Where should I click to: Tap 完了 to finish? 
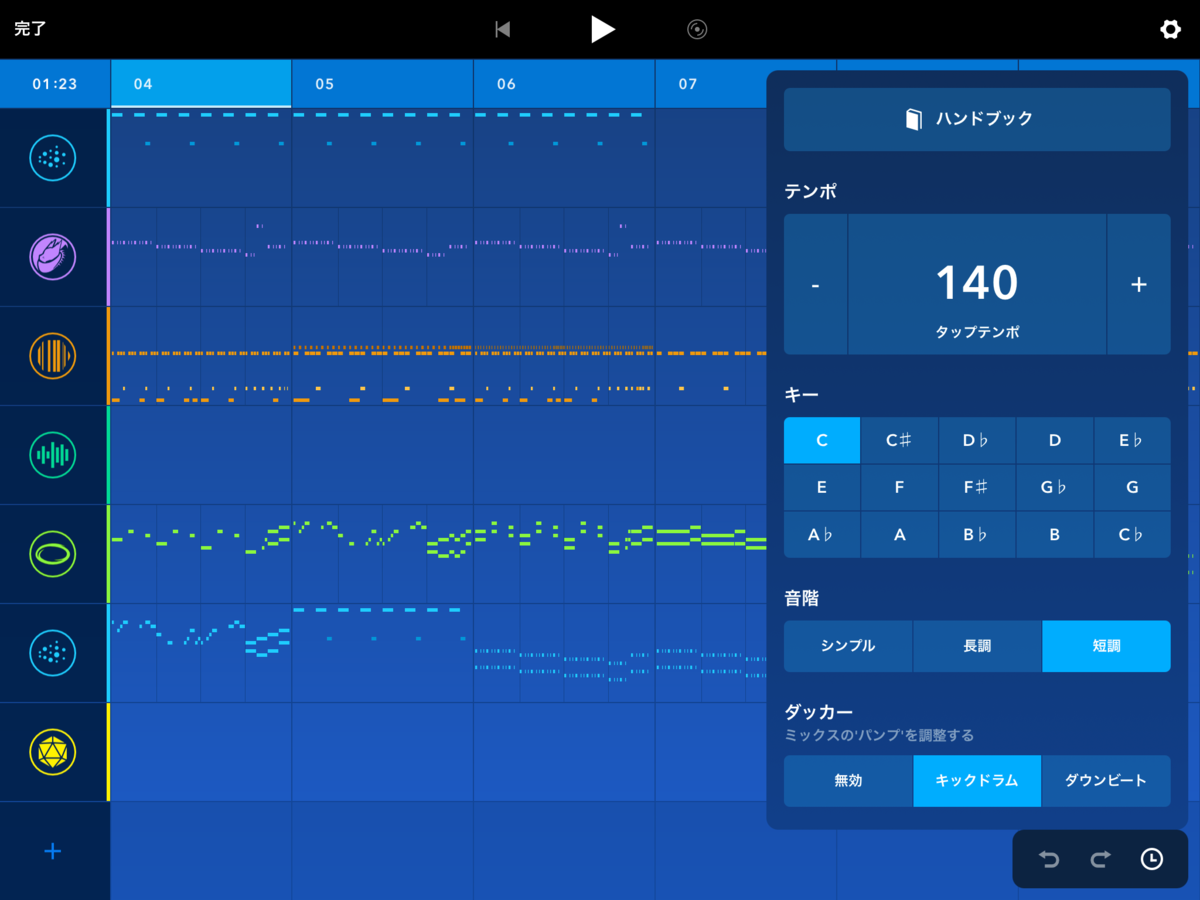coord(30,29)
